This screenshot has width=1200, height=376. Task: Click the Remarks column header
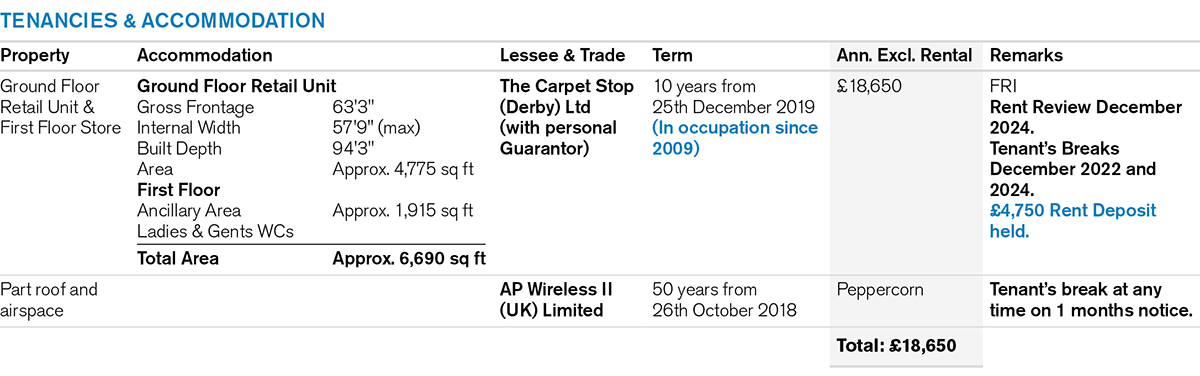[x=1026, y=56]
